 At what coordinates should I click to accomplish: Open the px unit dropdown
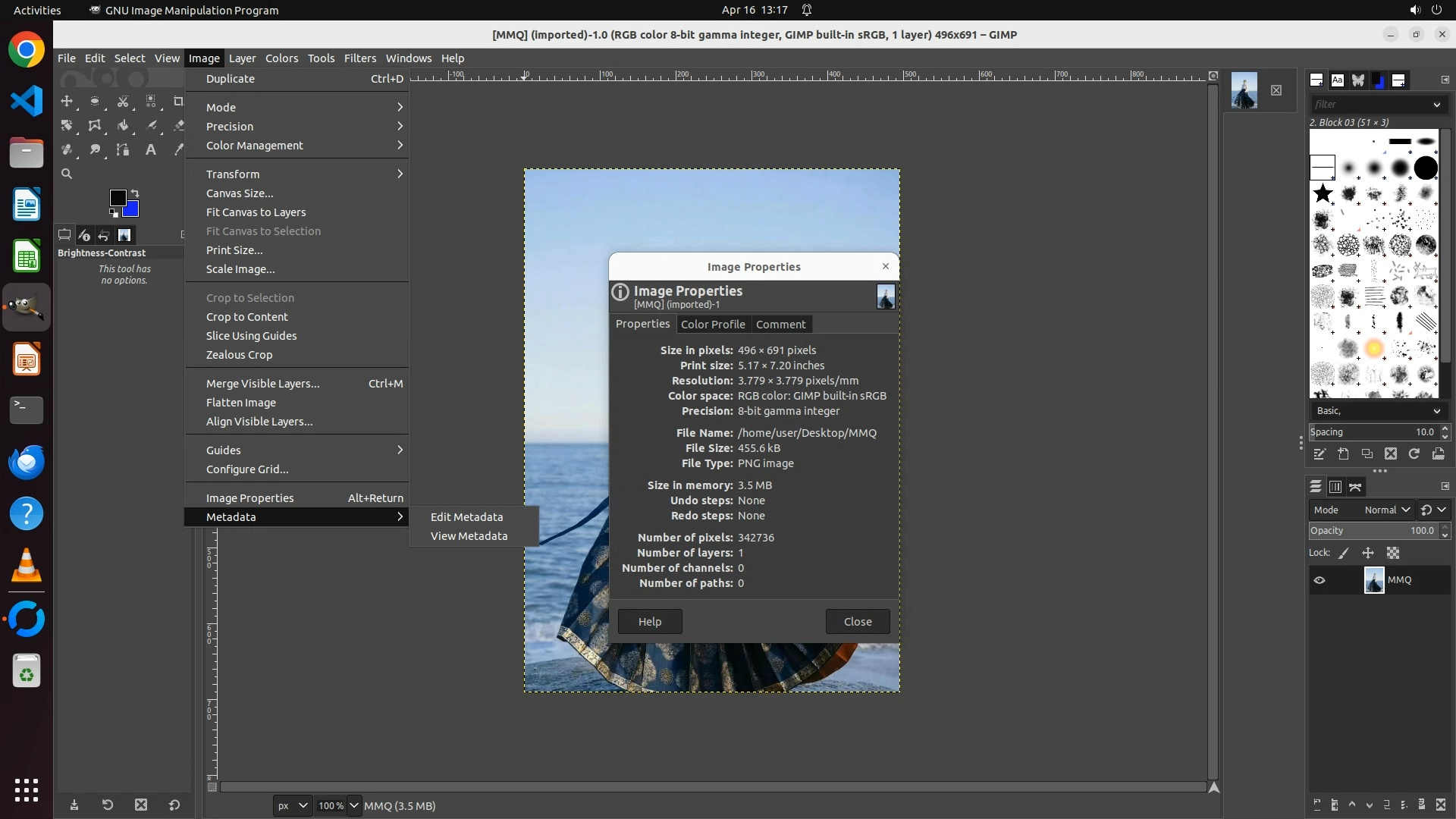pos(292,805)
